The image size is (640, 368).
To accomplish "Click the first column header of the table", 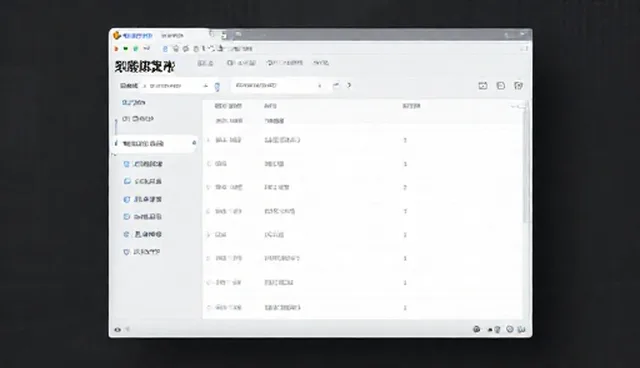I will point(228,106).
